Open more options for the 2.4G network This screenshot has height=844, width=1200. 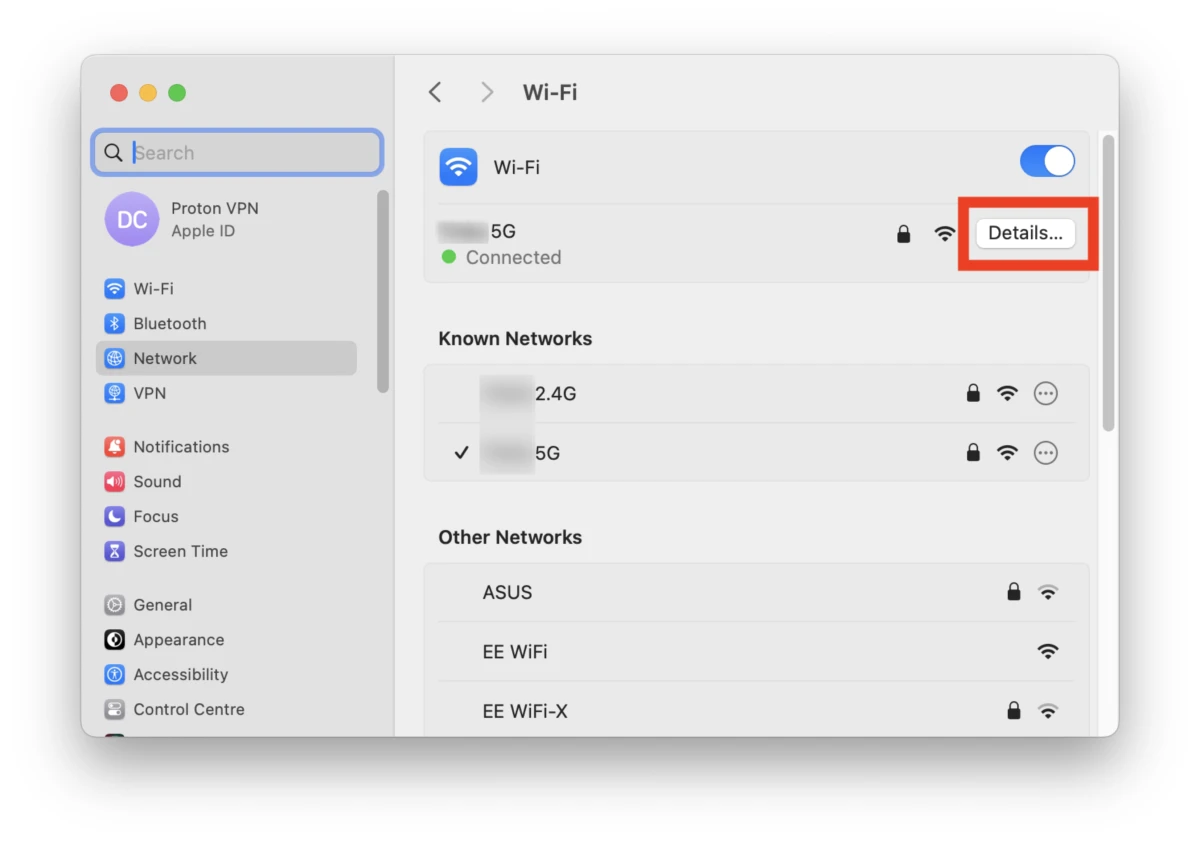pyautogui.click(x=1045, y=394)
